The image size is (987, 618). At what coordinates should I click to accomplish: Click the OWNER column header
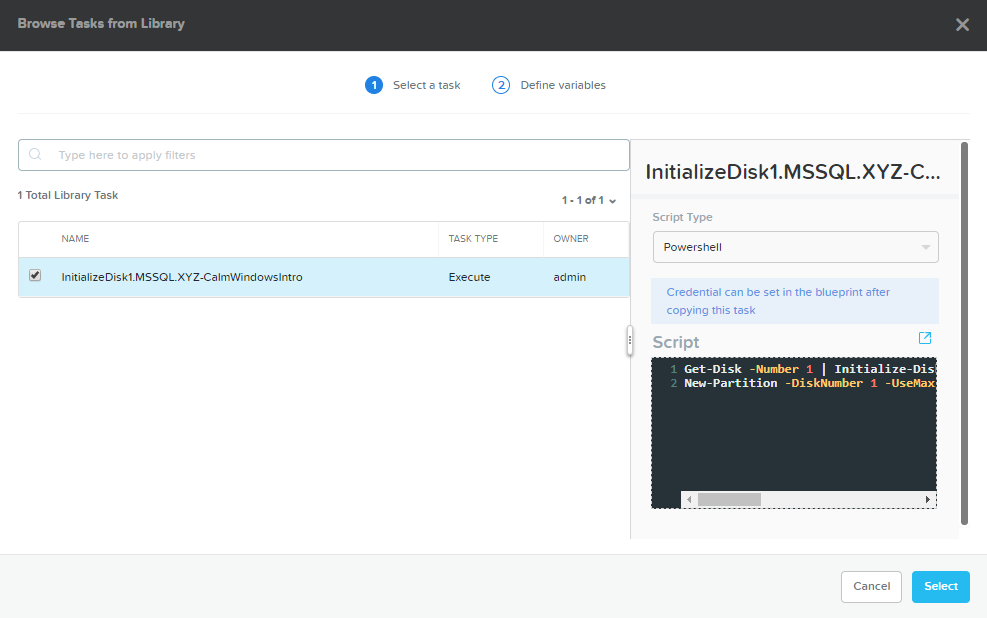pos(571,239)
